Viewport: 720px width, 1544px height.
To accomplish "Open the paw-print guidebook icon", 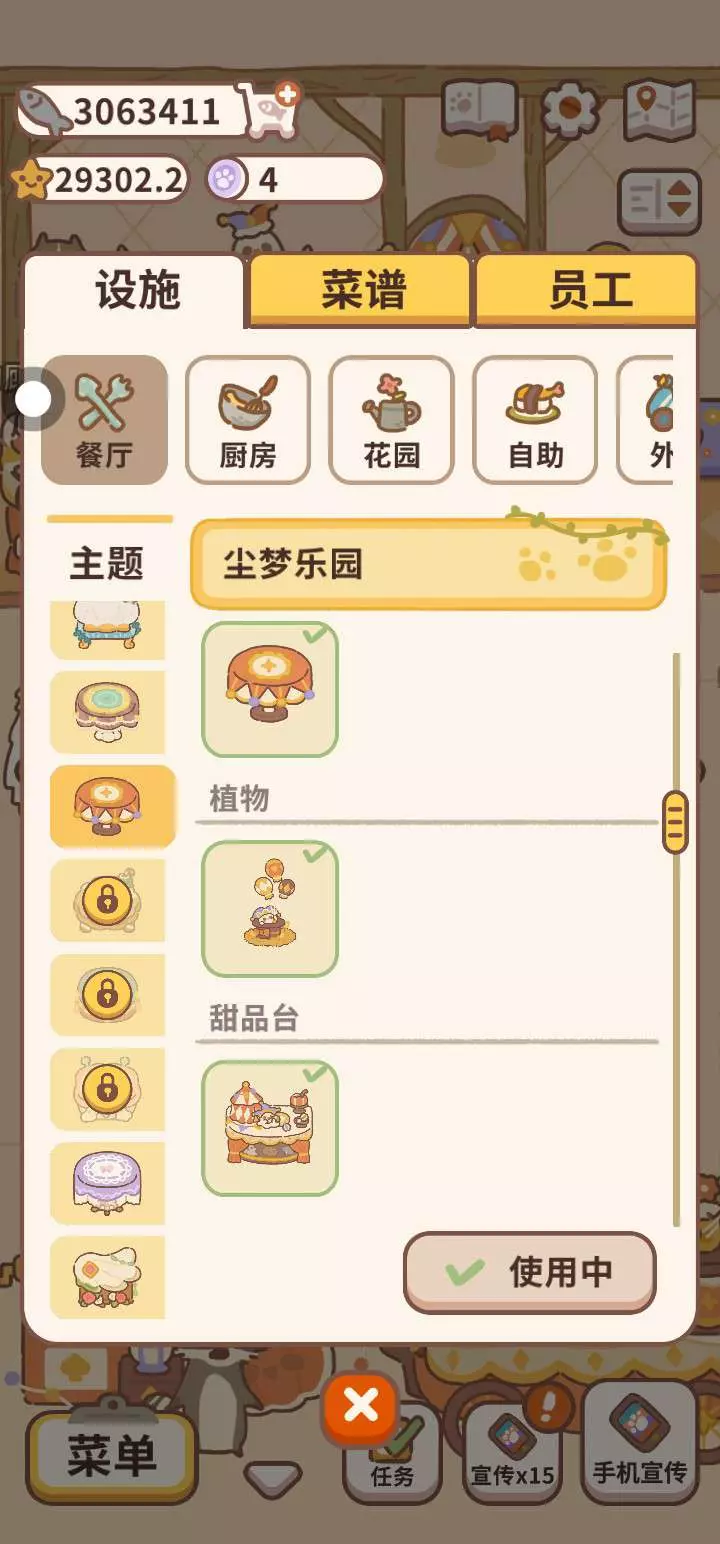I will 479,108.
